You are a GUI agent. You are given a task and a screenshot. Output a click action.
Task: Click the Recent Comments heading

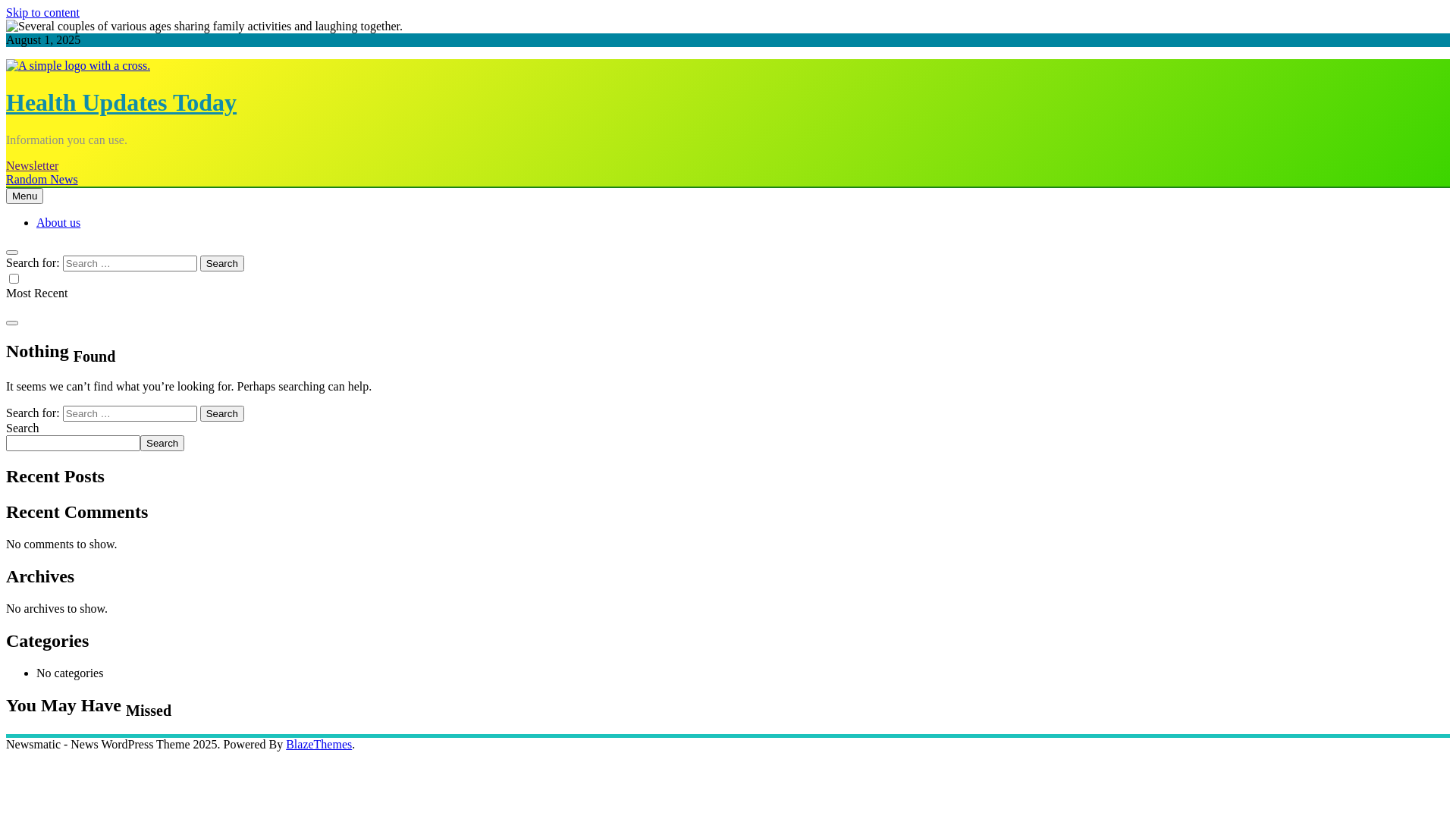[x=77, y=512]
